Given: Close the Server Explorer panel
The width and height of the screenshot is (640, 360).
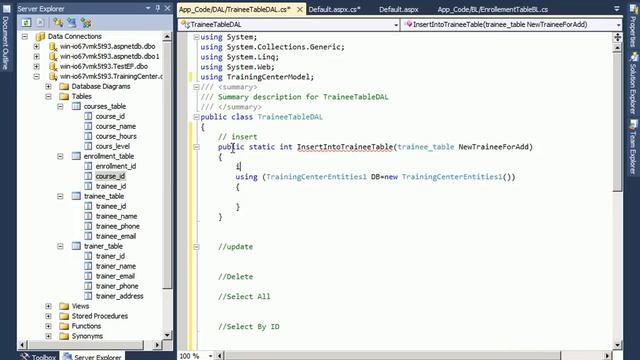Looking at the screenshot, I should tap(167, 8).
